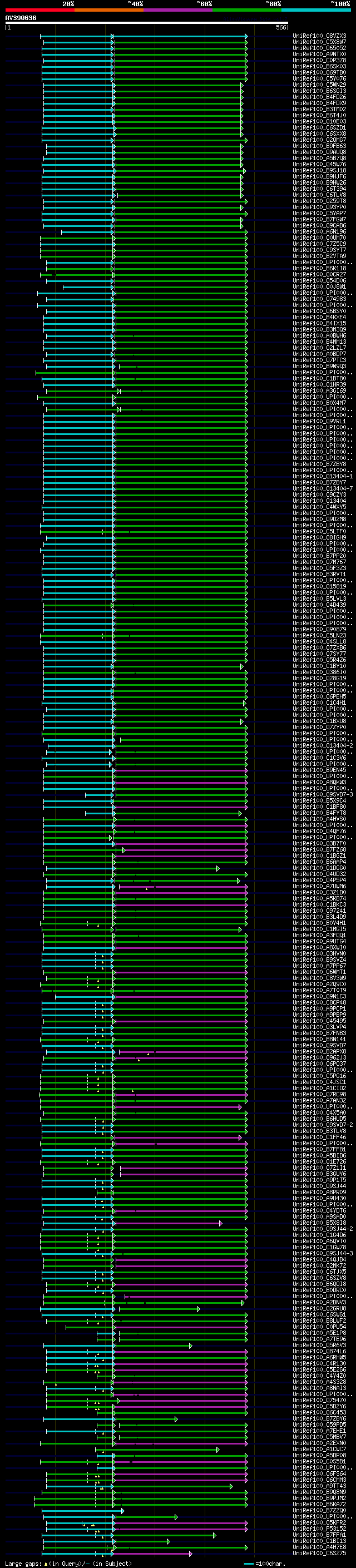Select label UniRef100_O97241
The image size is (356, 1568).
pyautogui.click(x=319, y=911)
